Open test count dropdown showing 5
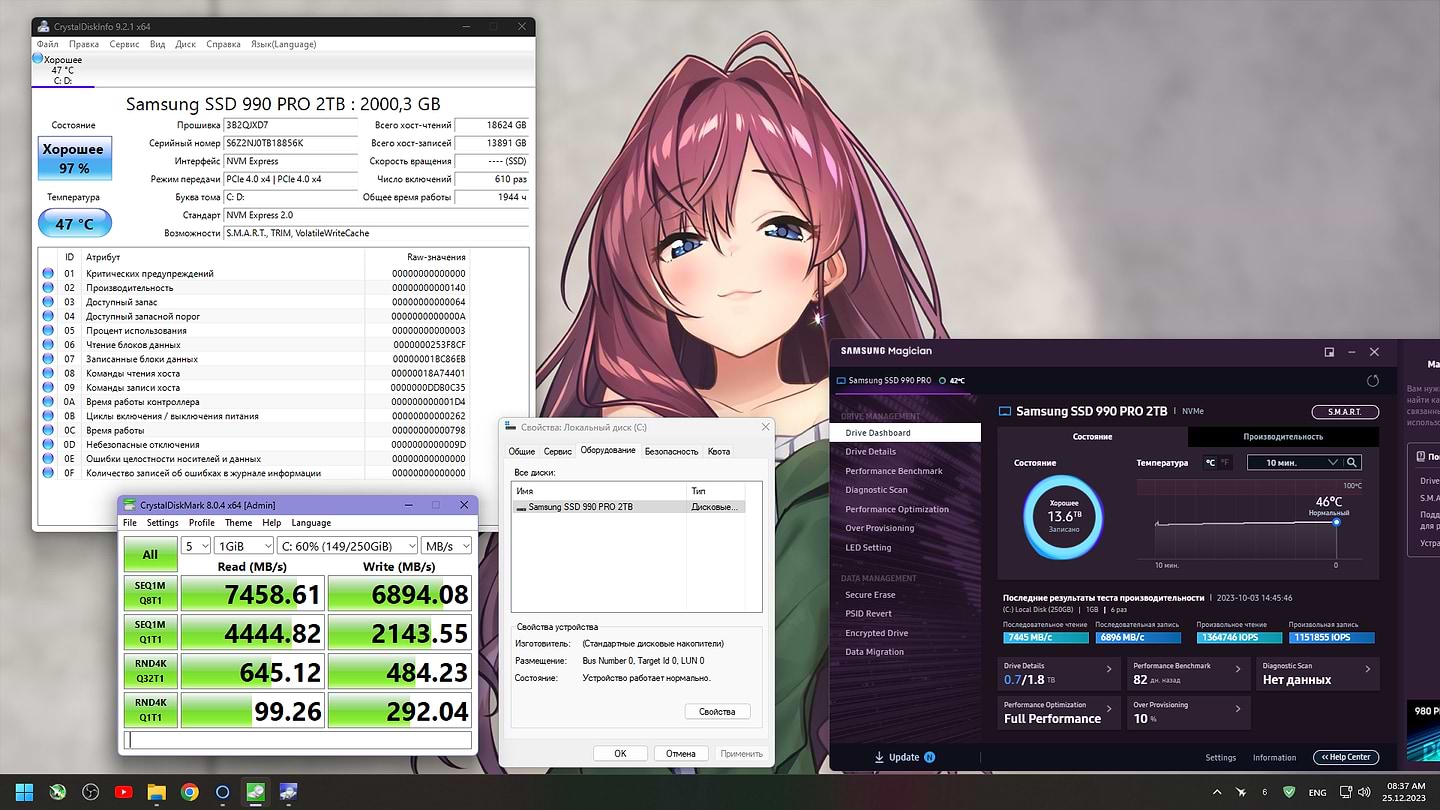 196,545
